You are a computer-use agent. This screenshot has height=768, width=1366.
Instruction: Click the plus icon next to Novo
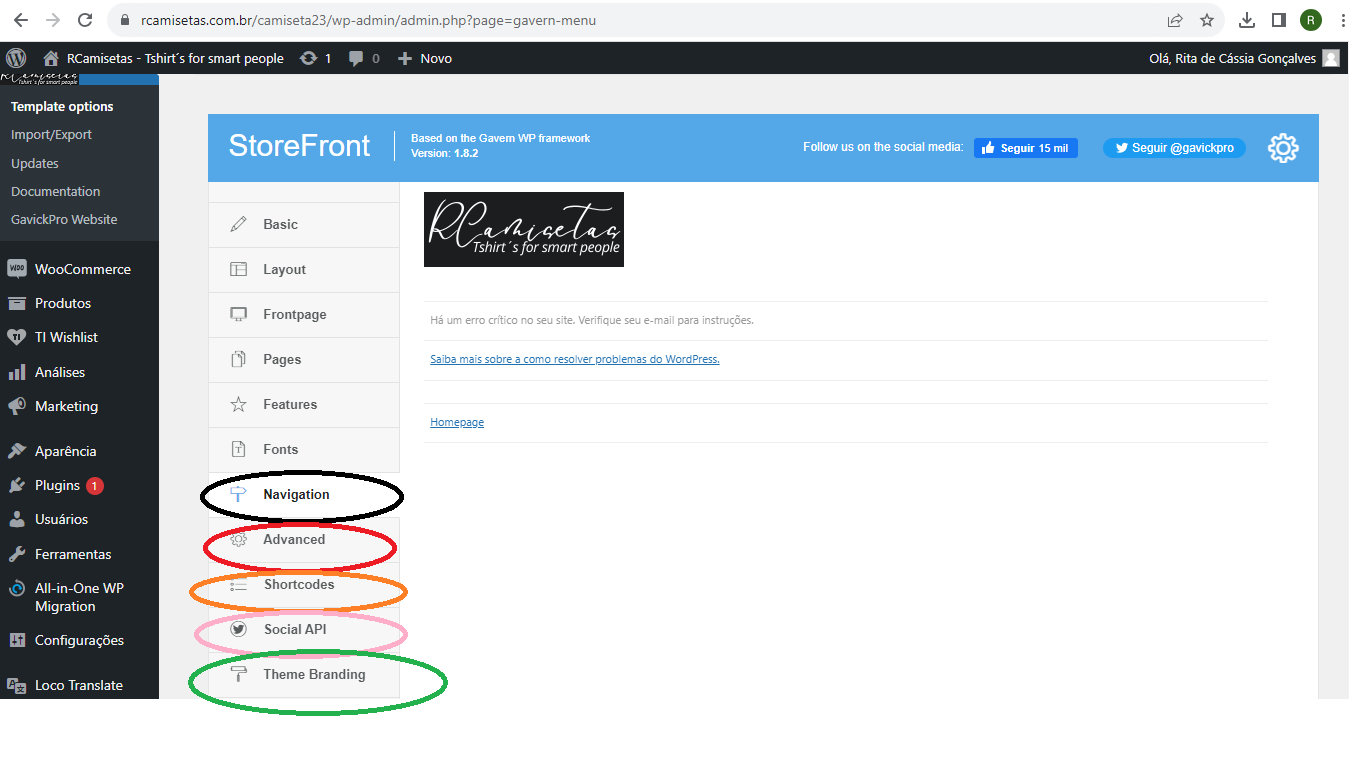[x=405, y=58]
